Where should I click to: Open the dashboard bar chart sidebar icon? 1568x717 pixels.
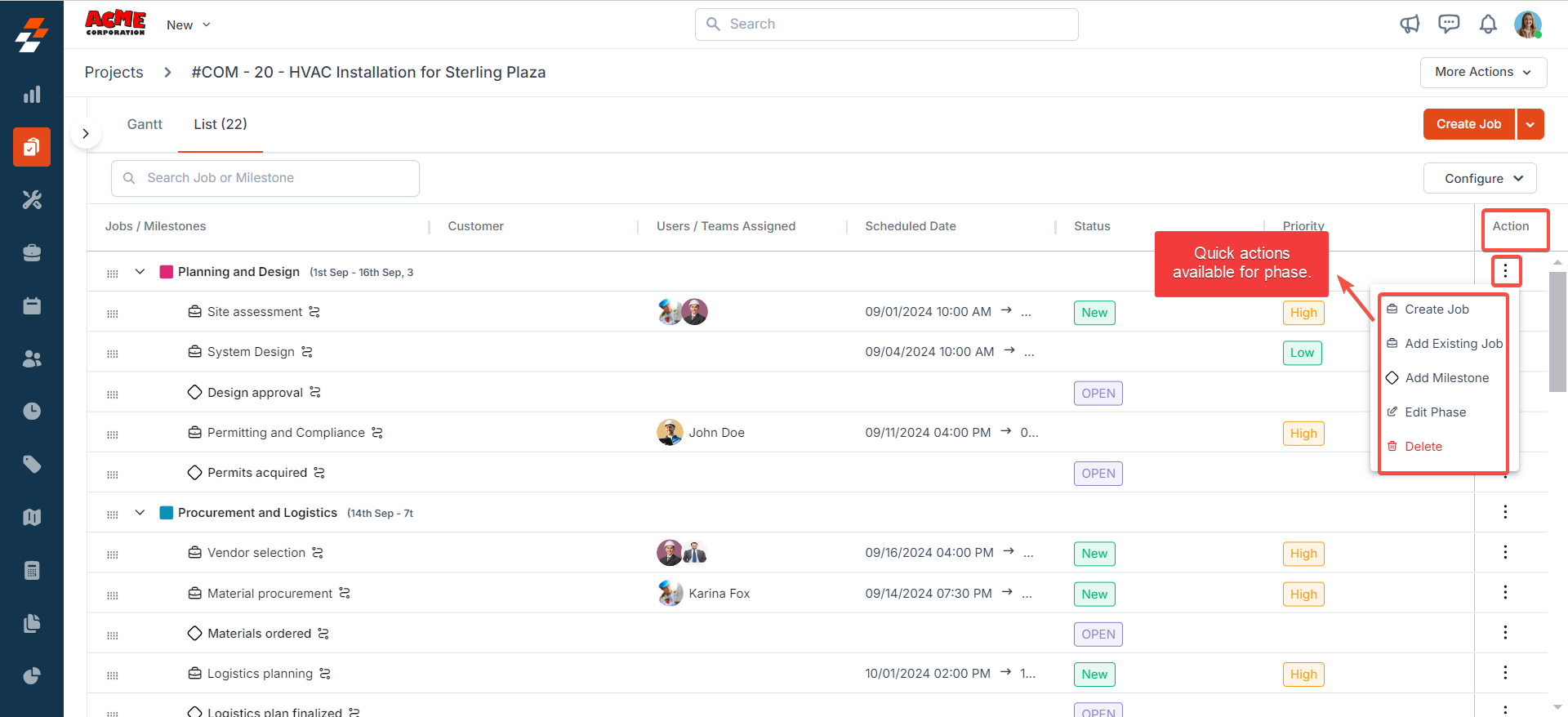(x=32, y=95)
